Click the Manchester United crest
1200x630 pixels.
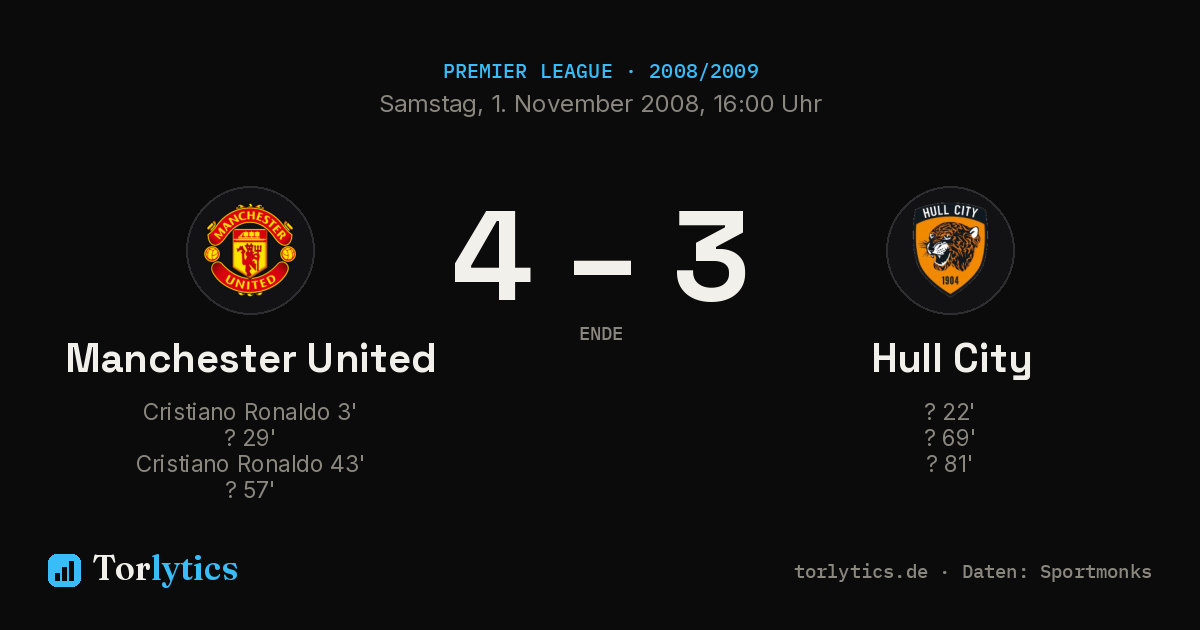tap(250, 250)
